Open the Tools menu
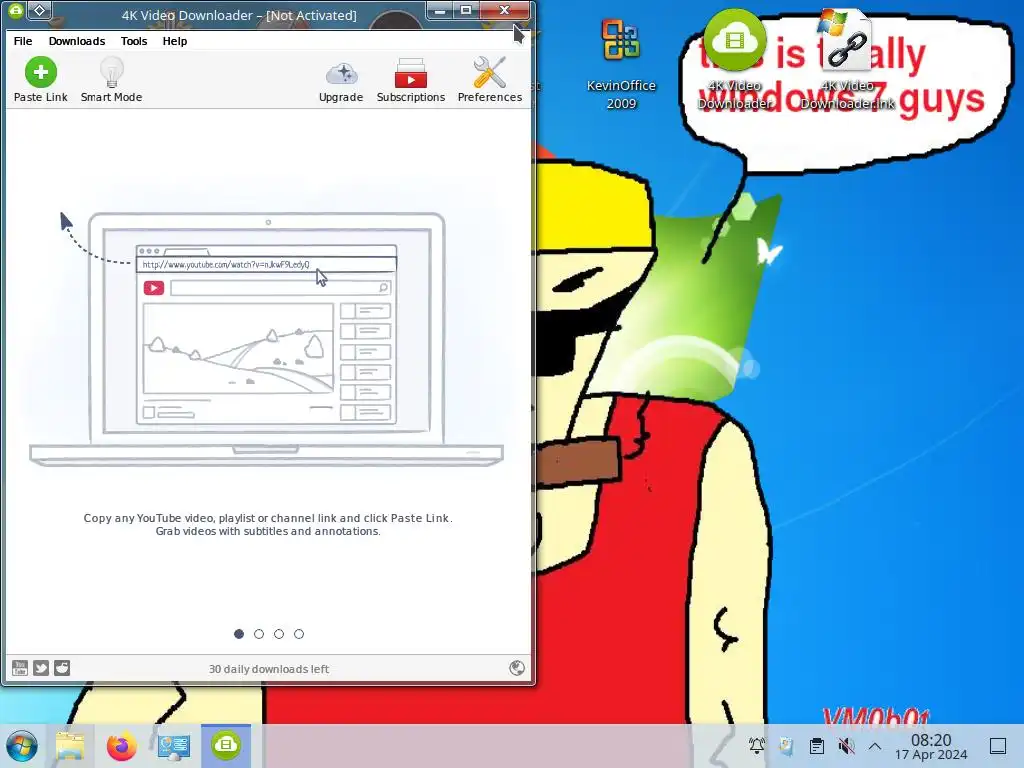 coord(134,40)
